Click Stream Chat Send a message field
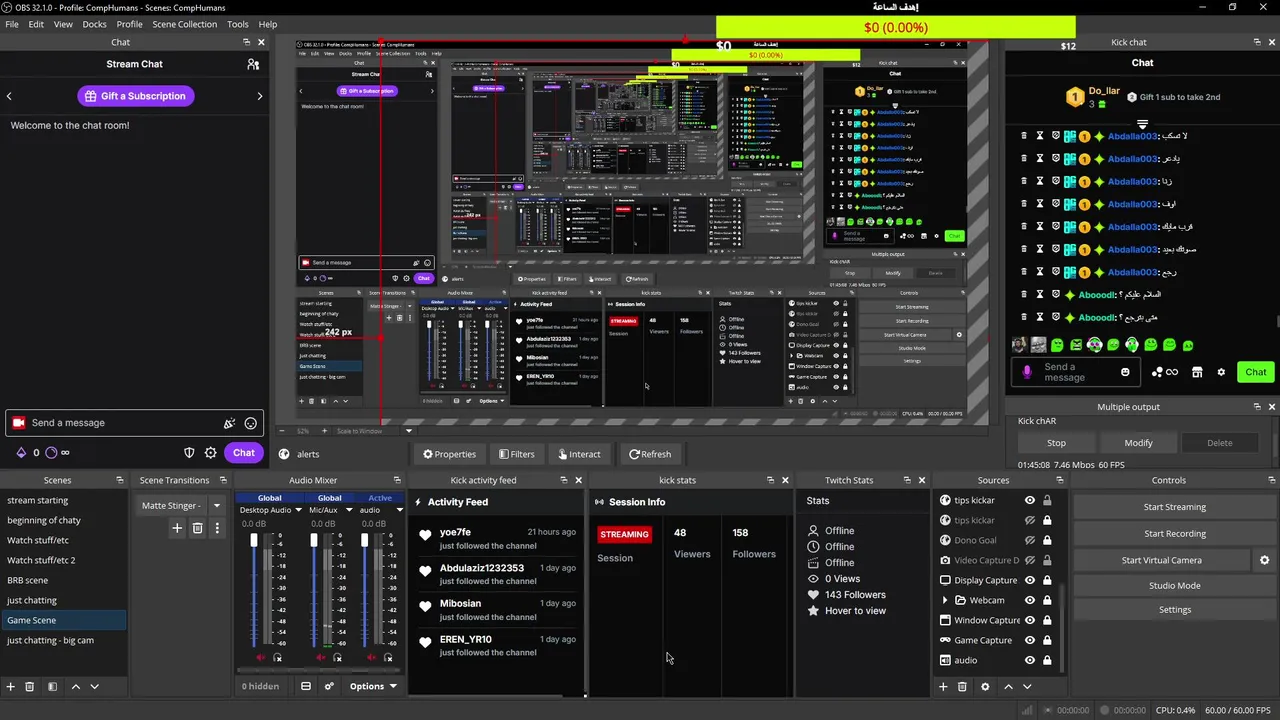 (135, 423)
